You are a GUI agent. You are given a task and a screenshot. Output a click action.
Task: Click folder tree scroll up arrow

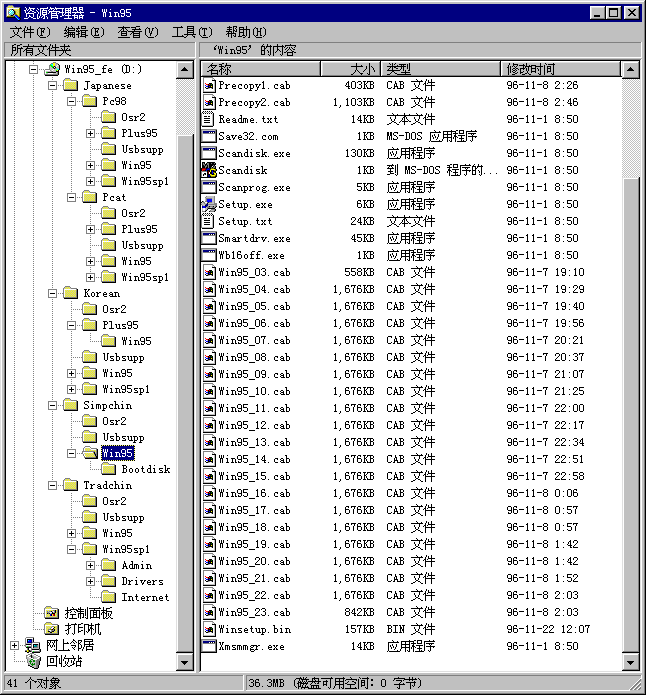184,70
